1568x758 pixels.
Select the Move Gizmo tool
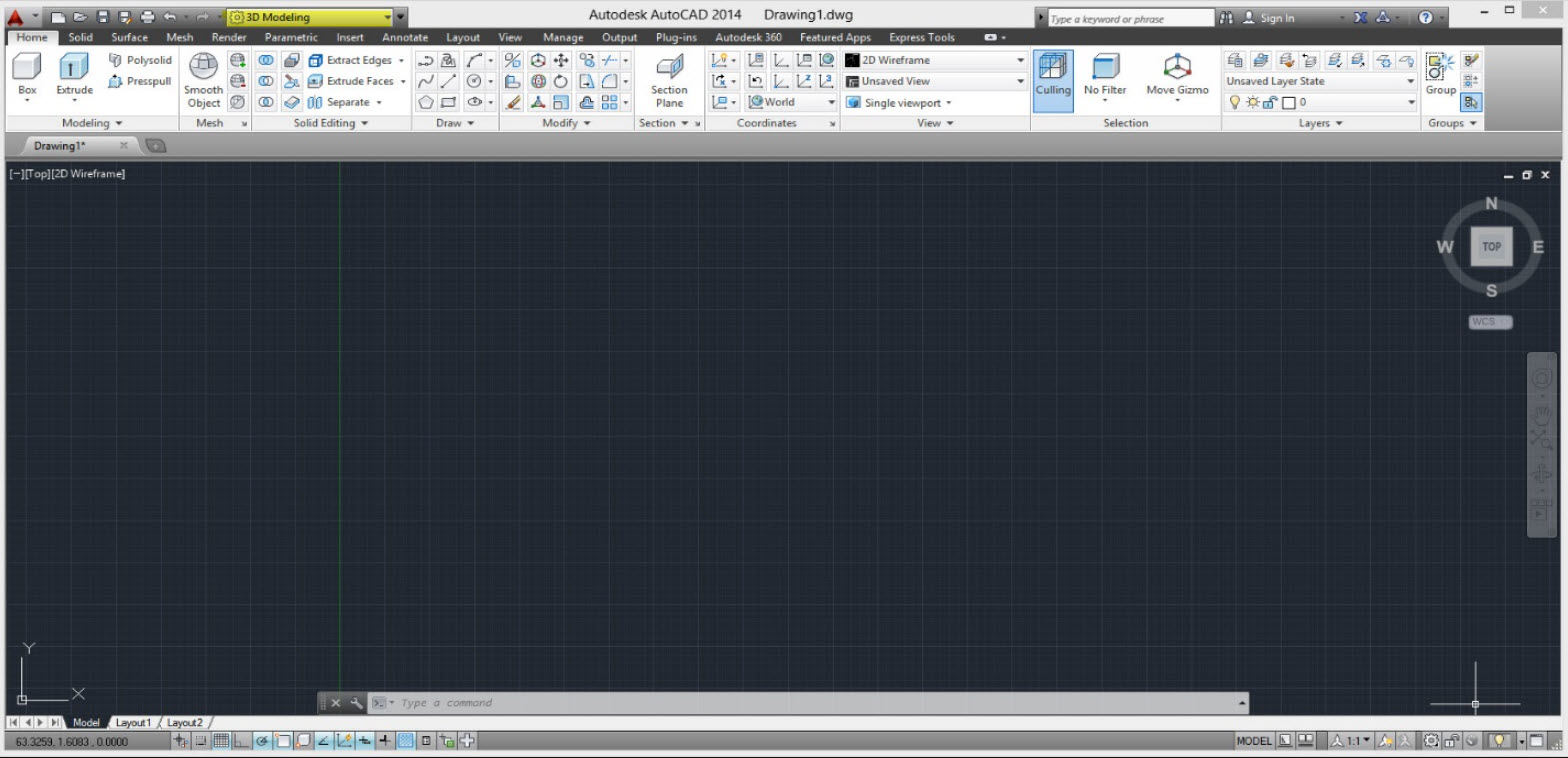pos(1177,79)
